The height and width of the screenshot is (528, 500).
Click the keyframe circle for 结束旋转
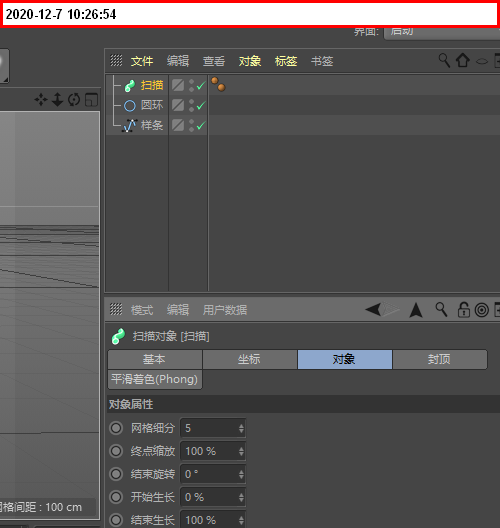tap(116, 474)
